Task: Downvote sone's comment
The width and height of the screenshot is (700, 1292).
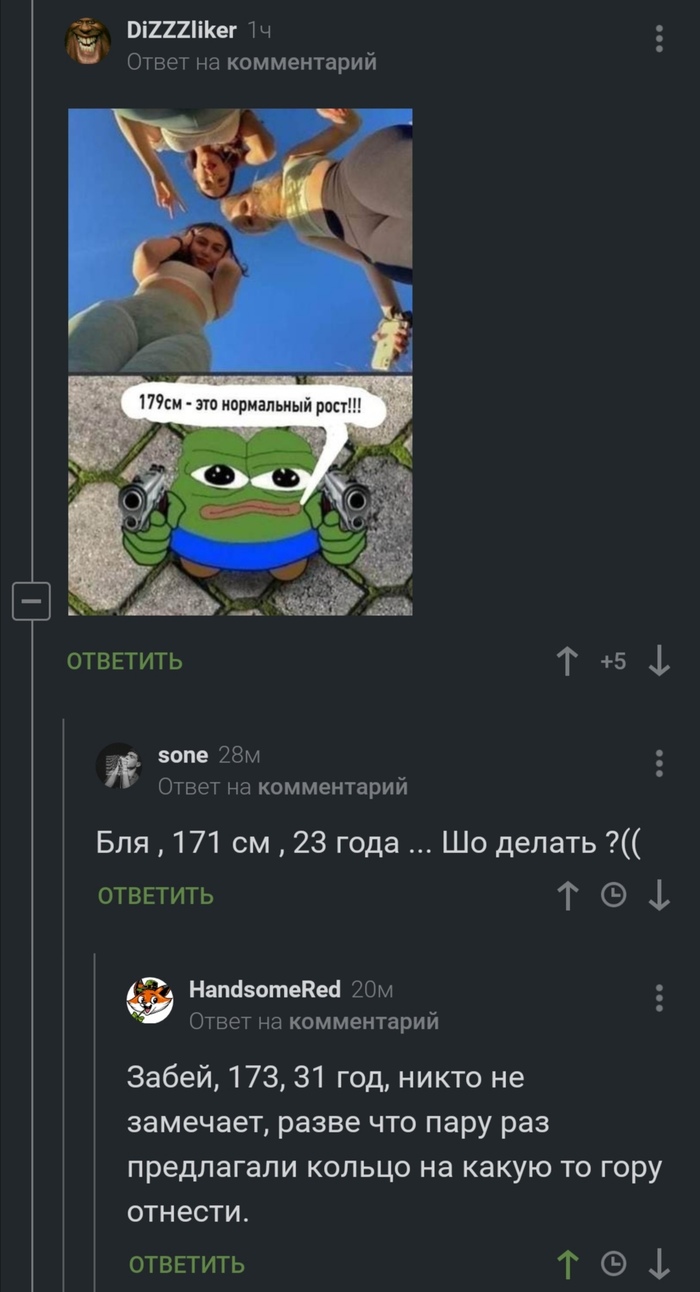Action: click(659, 895)
